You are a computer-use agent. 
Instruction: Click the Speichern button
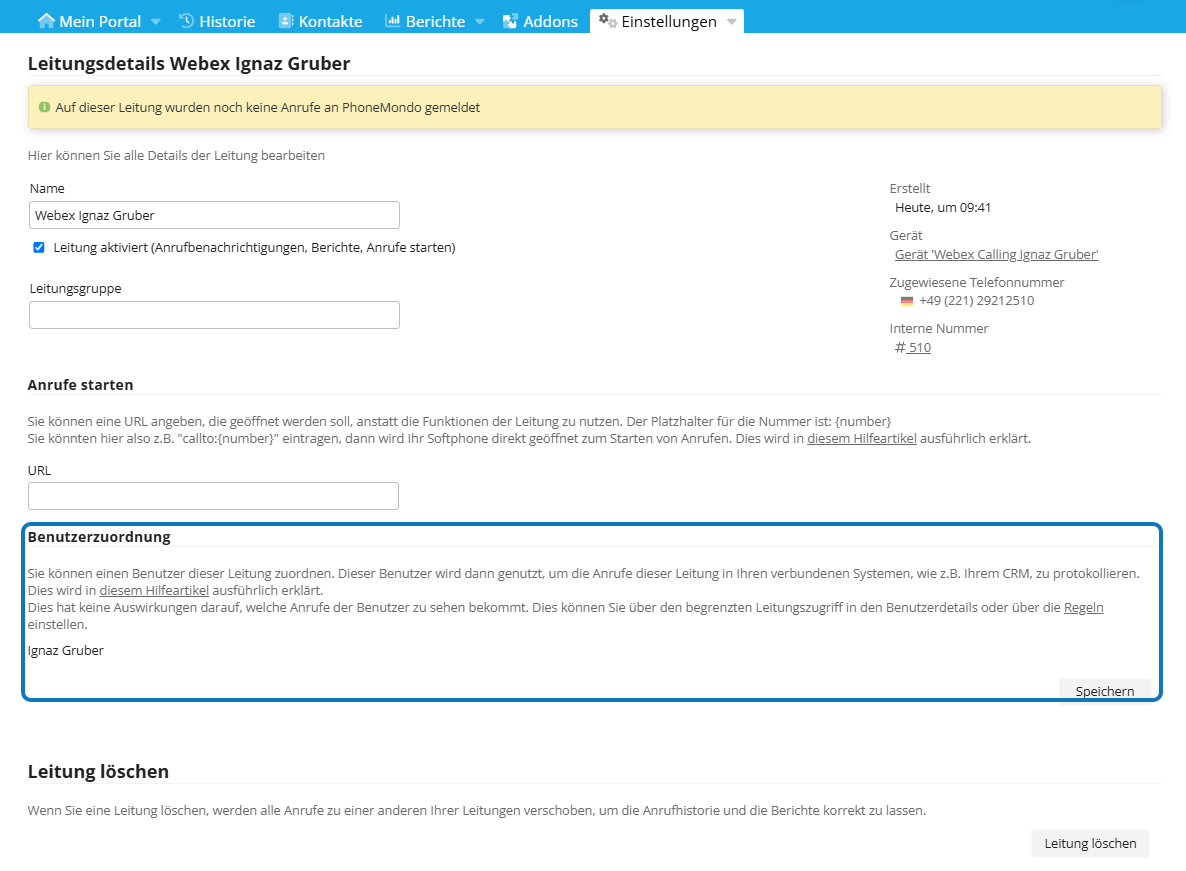[x=1105, y=690]
